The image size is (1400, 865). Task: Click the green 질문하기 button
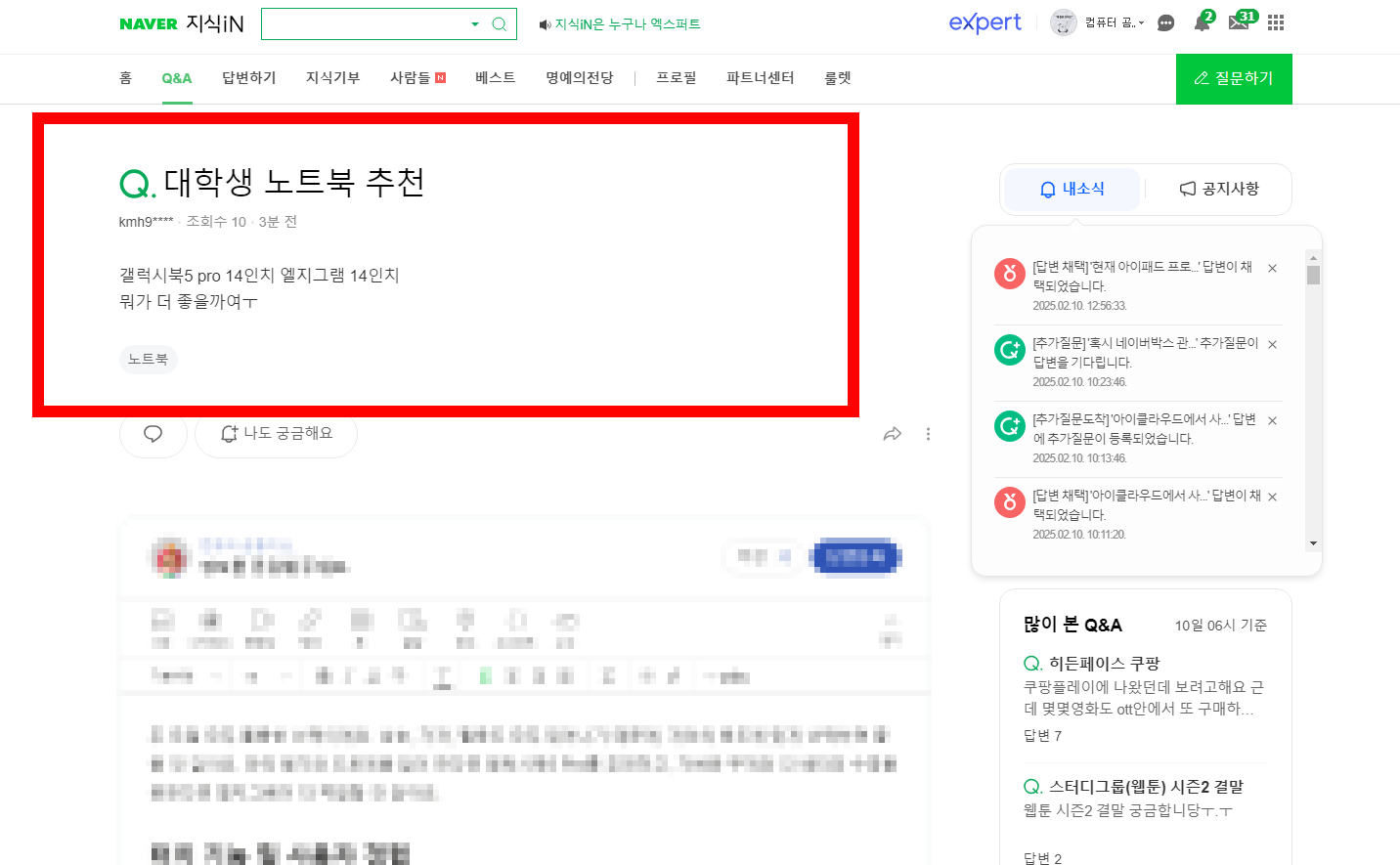(x=1234, y=79)
